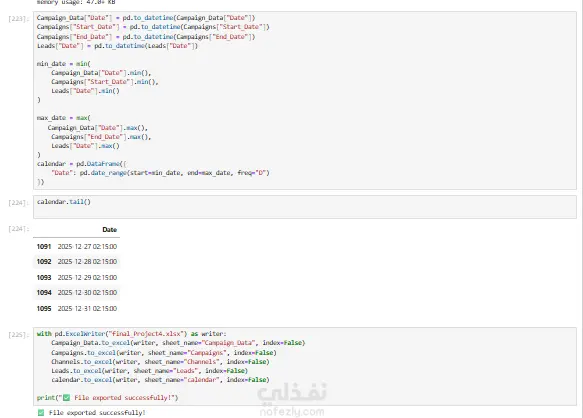
Task: Click Leads["Date"].min() argument line
Action: coord(86,91)
